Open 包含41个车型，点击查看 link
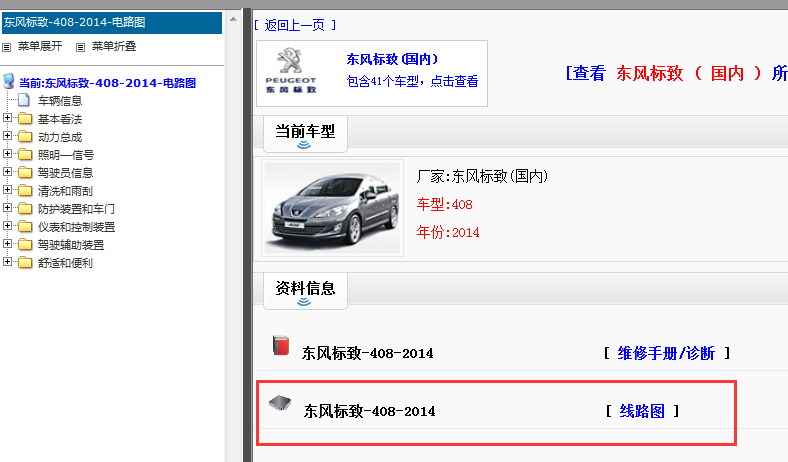The image size is (788, 462). [x=412, y=81]
